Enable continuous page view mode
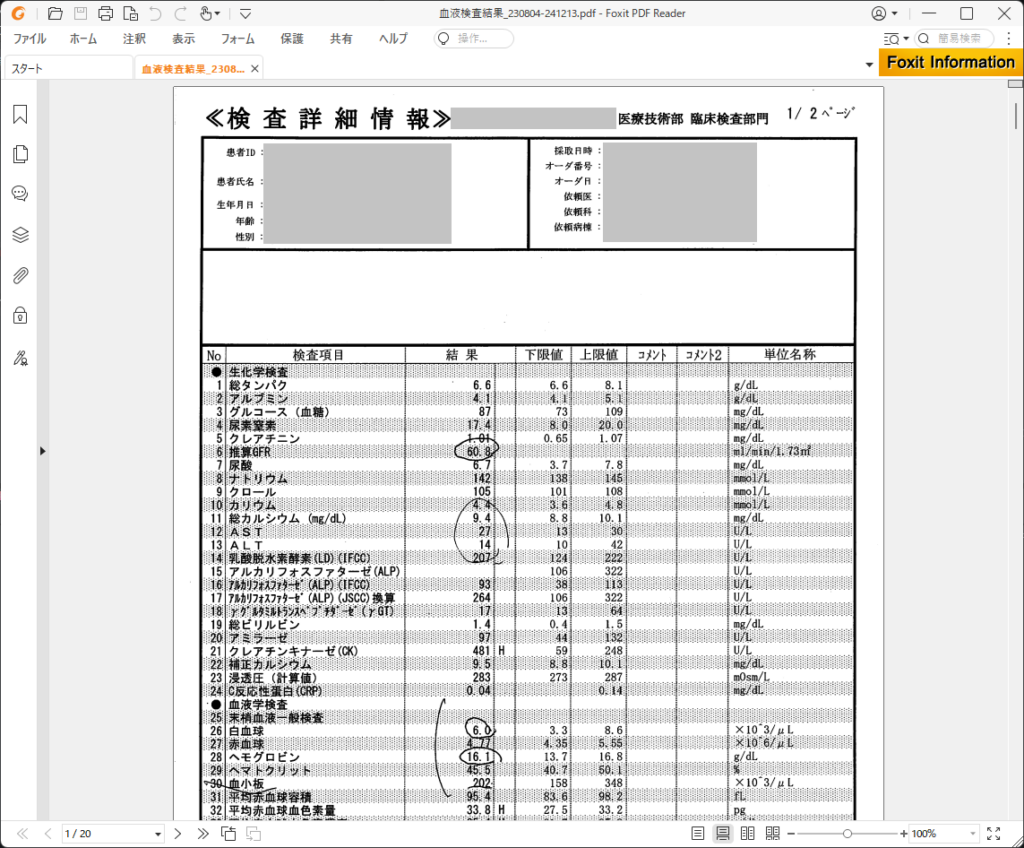 pyautogui.click(x=723, y=833)
